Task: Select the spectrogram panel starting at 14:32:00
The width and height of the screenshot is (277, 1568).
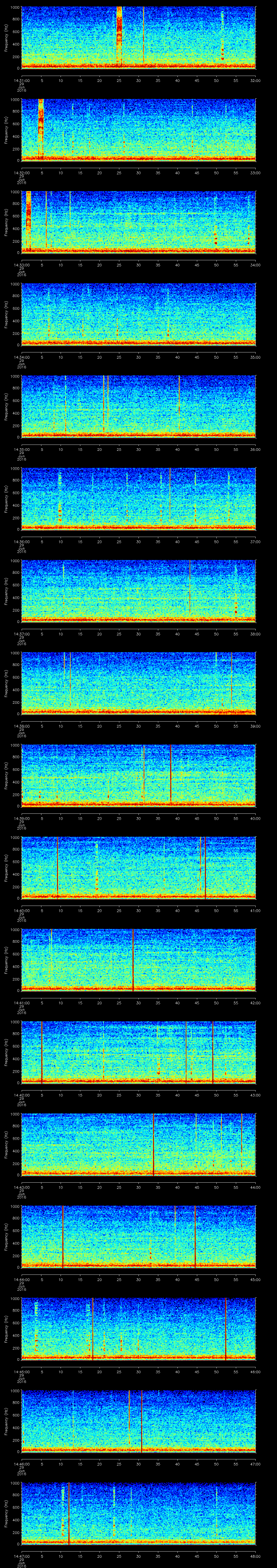Action: pos(138,130)
